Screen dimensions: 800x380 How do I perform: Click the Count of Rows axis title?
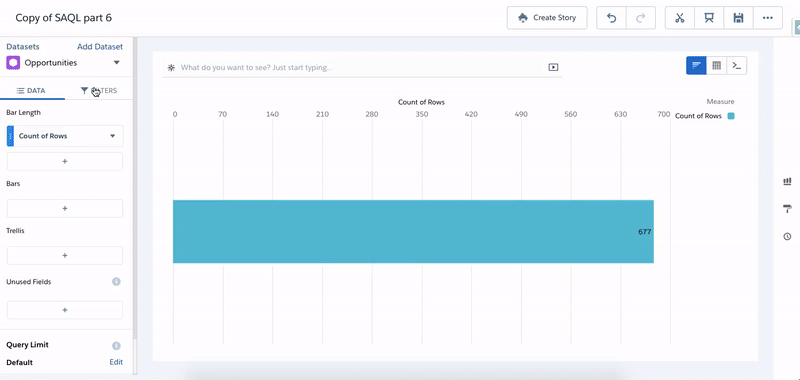pyautogui.click(x=421, y=102)
